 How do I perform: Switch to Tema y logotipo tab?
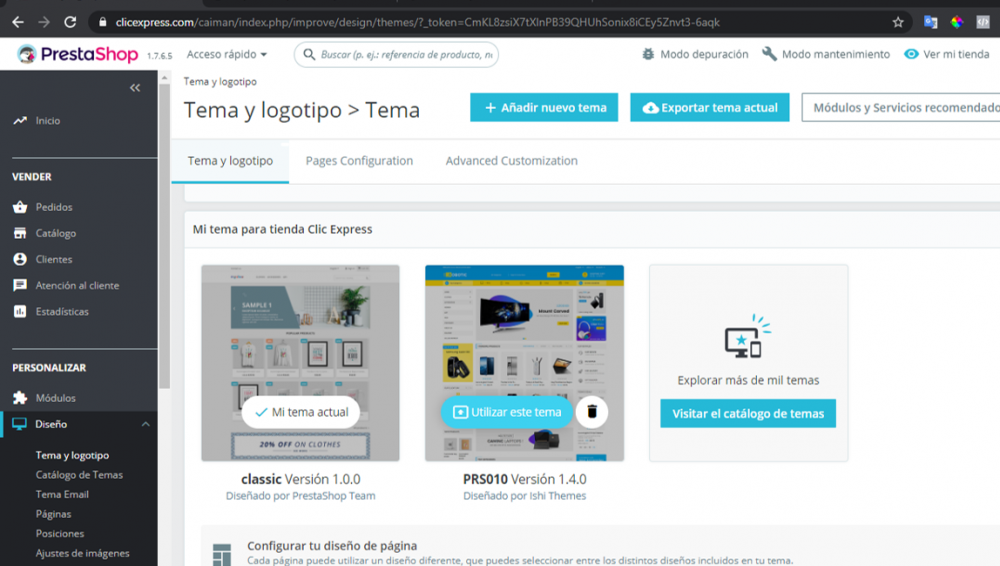230,161
